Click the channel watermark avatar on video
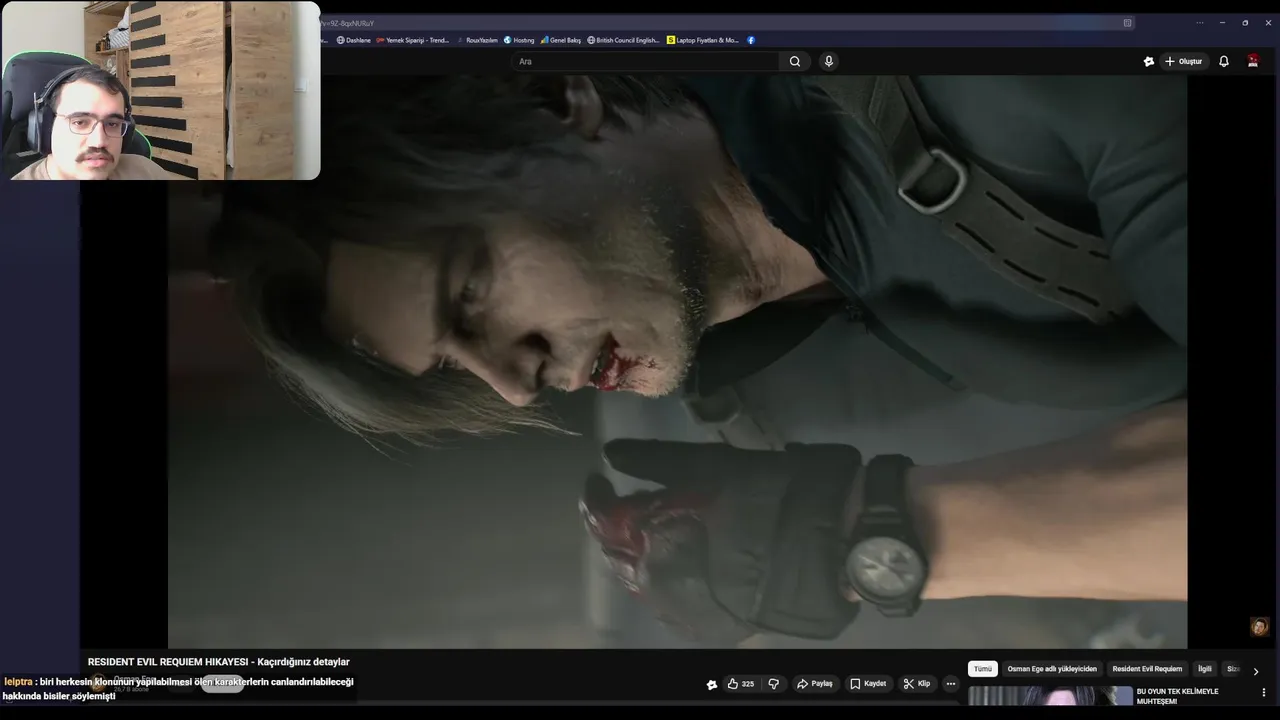Screen dimensions: 1280x720 click(1259, 627)
